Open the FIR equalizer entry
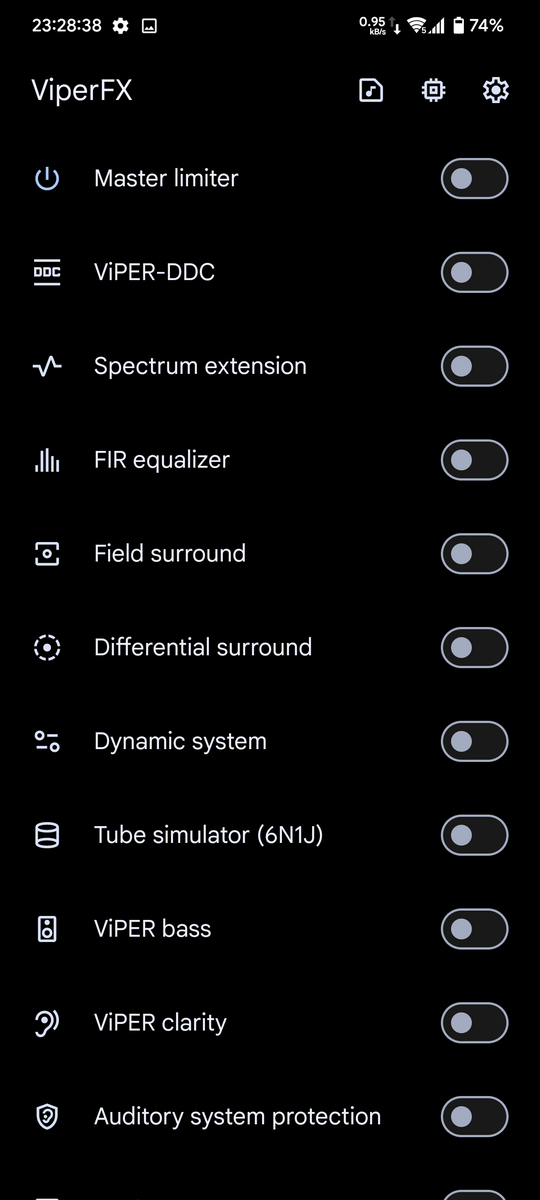Viewport: 540px width, 1200px height. tap(270, 460)
